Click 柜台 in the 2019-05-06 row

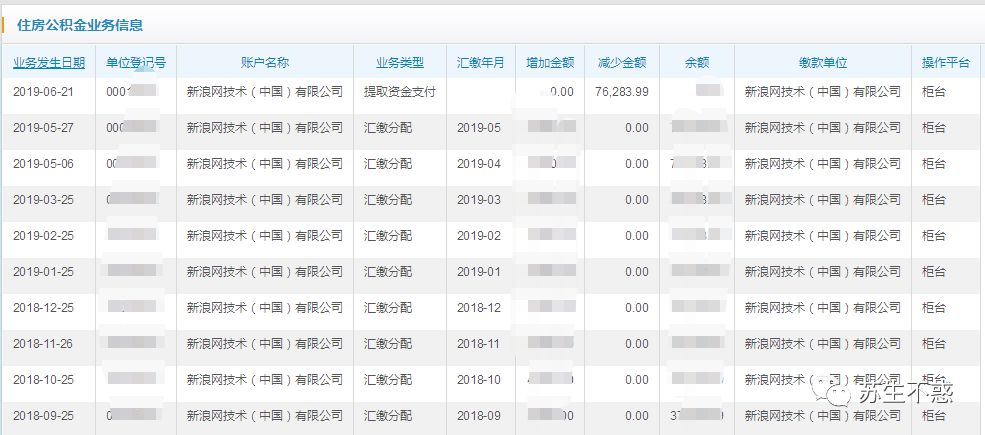[933, 164]
